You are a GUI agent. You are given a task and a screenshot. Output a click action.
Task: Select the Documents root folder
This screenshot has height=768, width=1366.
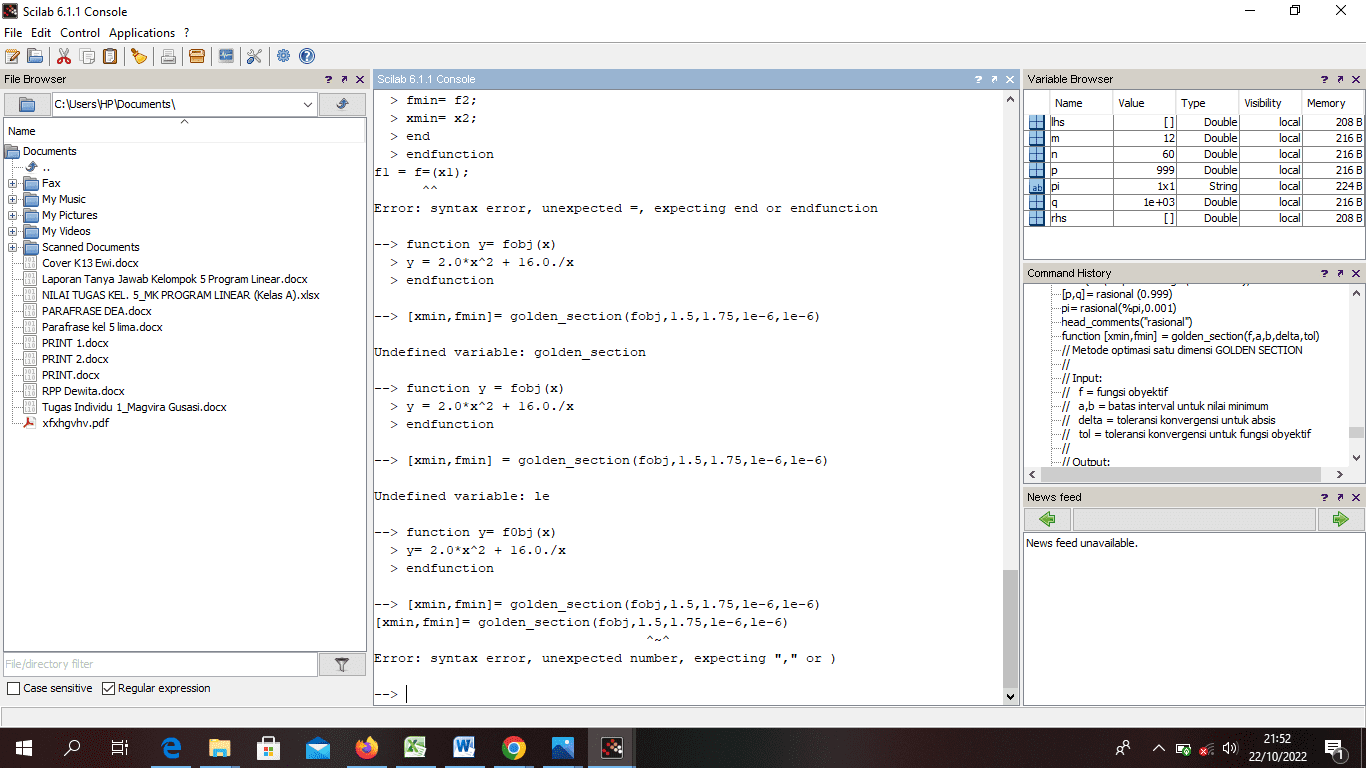point(49,151)
